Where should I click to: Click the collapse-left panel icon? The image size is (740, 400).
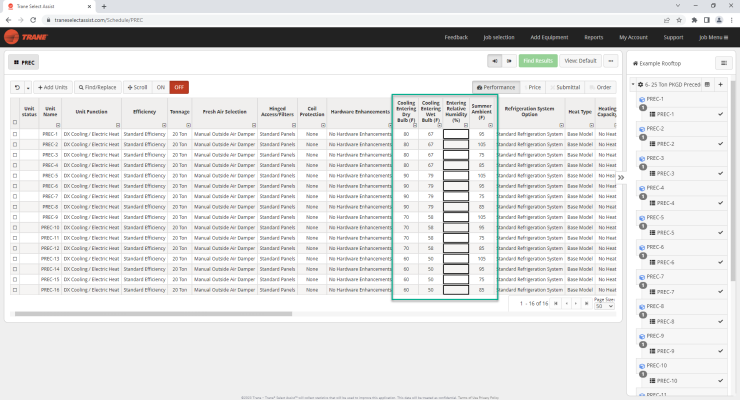point(495,61)
